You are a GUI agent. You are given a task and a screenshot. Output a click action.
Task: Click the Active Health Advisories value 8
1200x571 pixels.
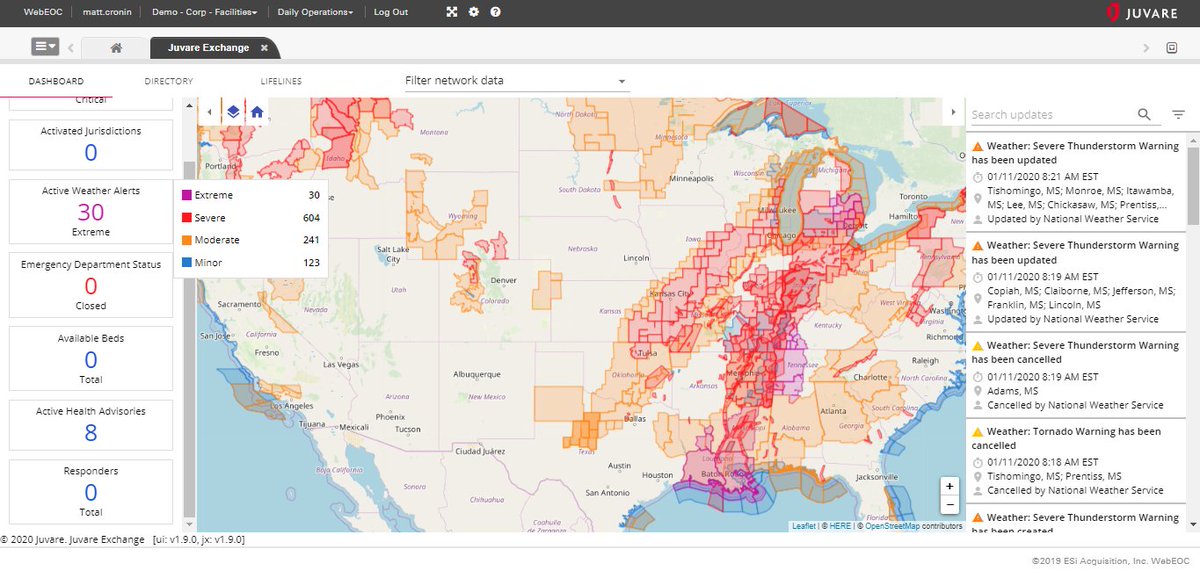(91, 433)
